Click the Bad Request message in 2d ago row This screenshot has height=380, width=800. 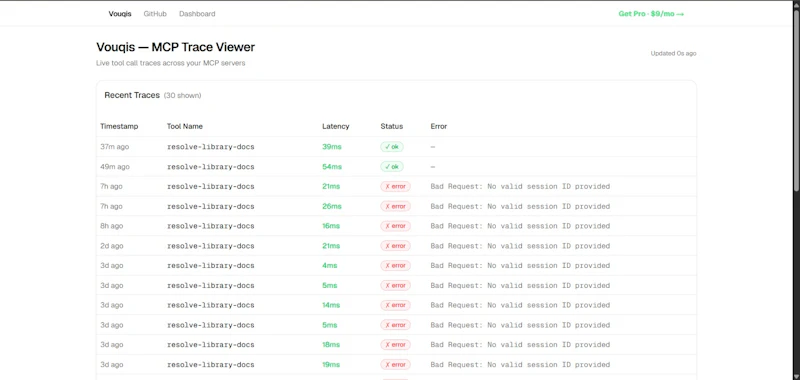point(520,246)
